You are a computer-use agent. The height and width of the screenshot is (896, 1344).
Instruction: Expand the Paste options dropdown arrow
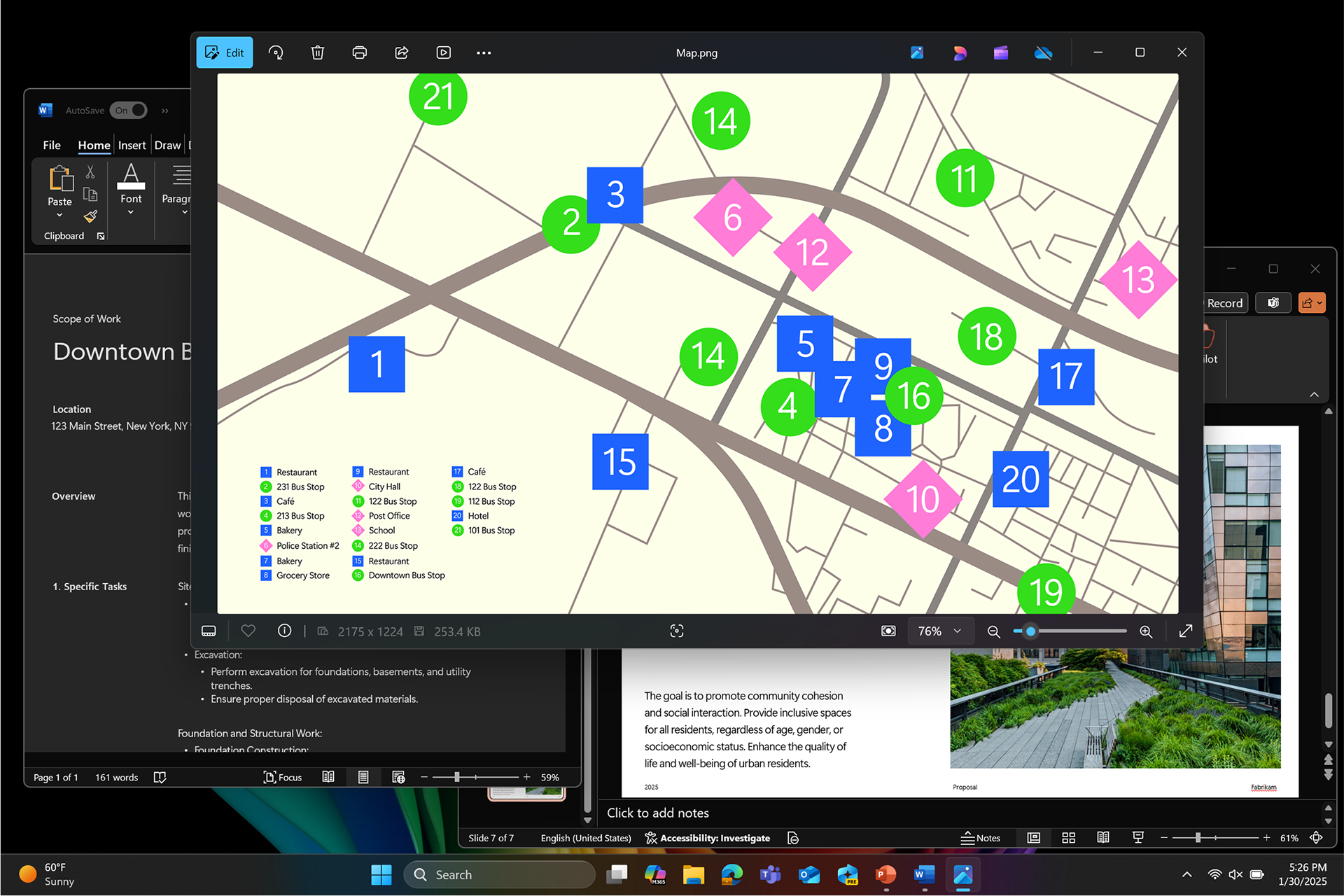click(x=59, y=216)
